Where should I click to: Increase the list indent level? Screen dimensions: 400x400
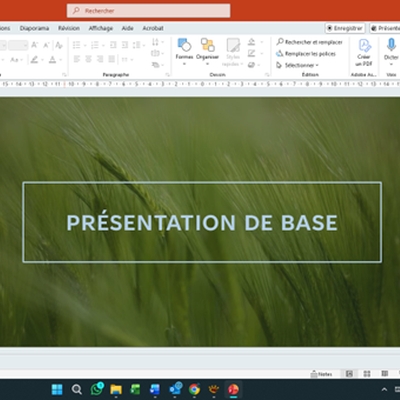(125, 45)
